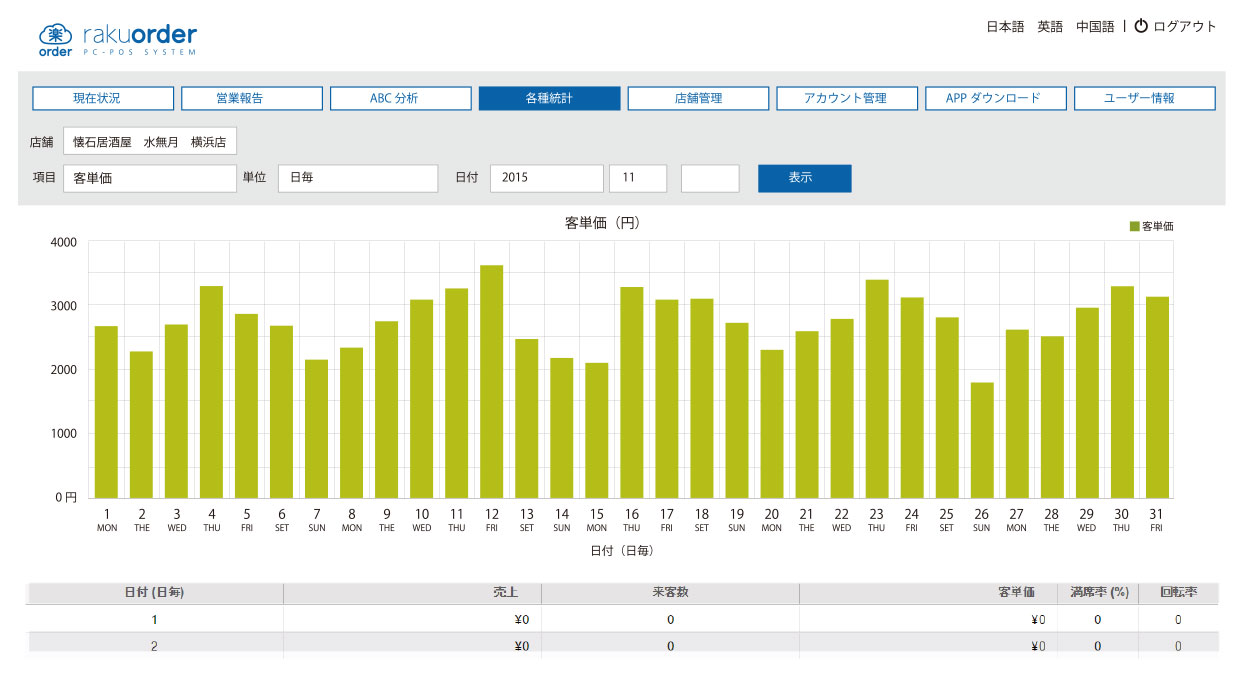Click the 満席率 (%) column header
The image size is (1246, 674).
1098,592
